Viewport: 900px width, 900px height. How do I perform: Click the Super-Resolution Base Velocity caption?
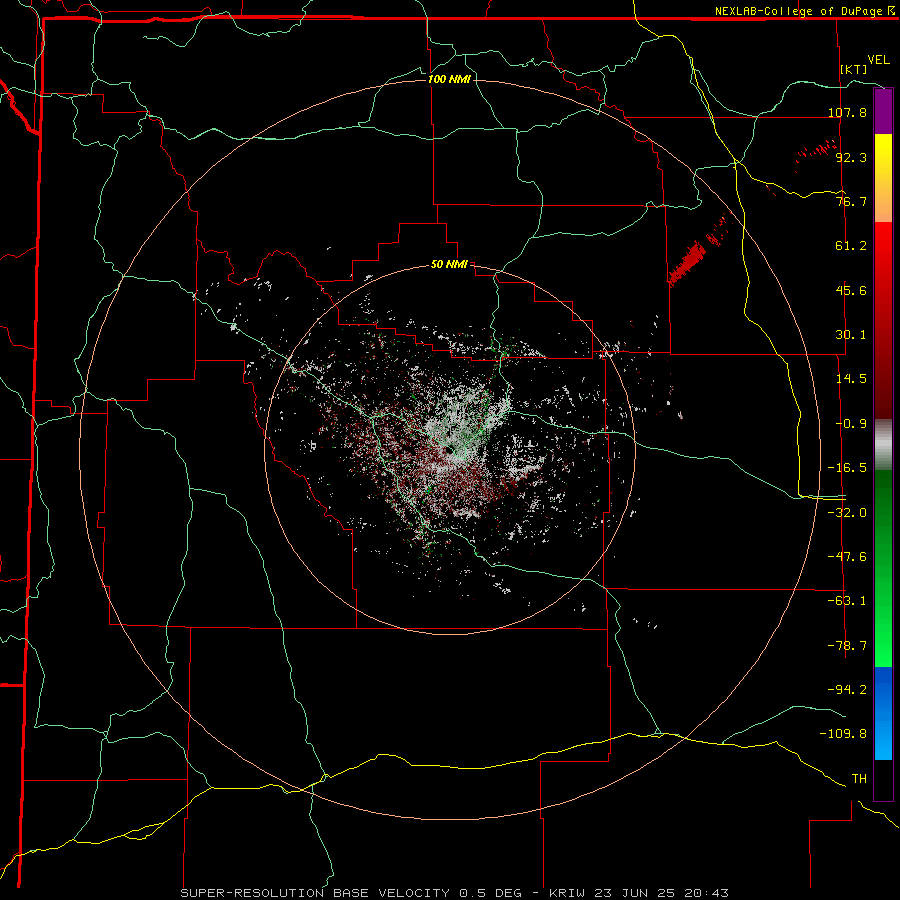tap(455, 893)
